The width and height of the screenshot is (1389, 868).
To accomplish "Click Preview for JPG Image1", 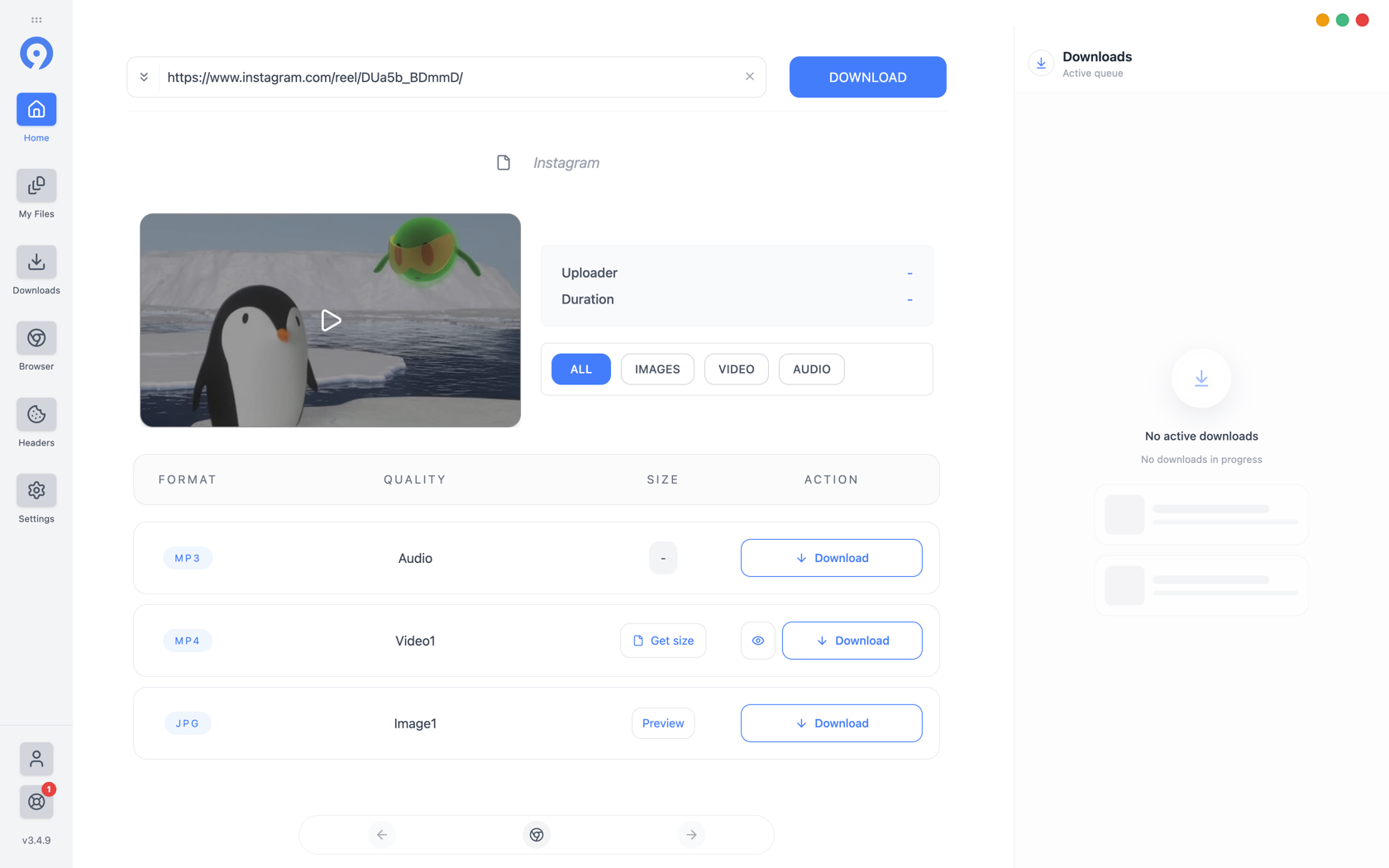I will coord(663,723).
